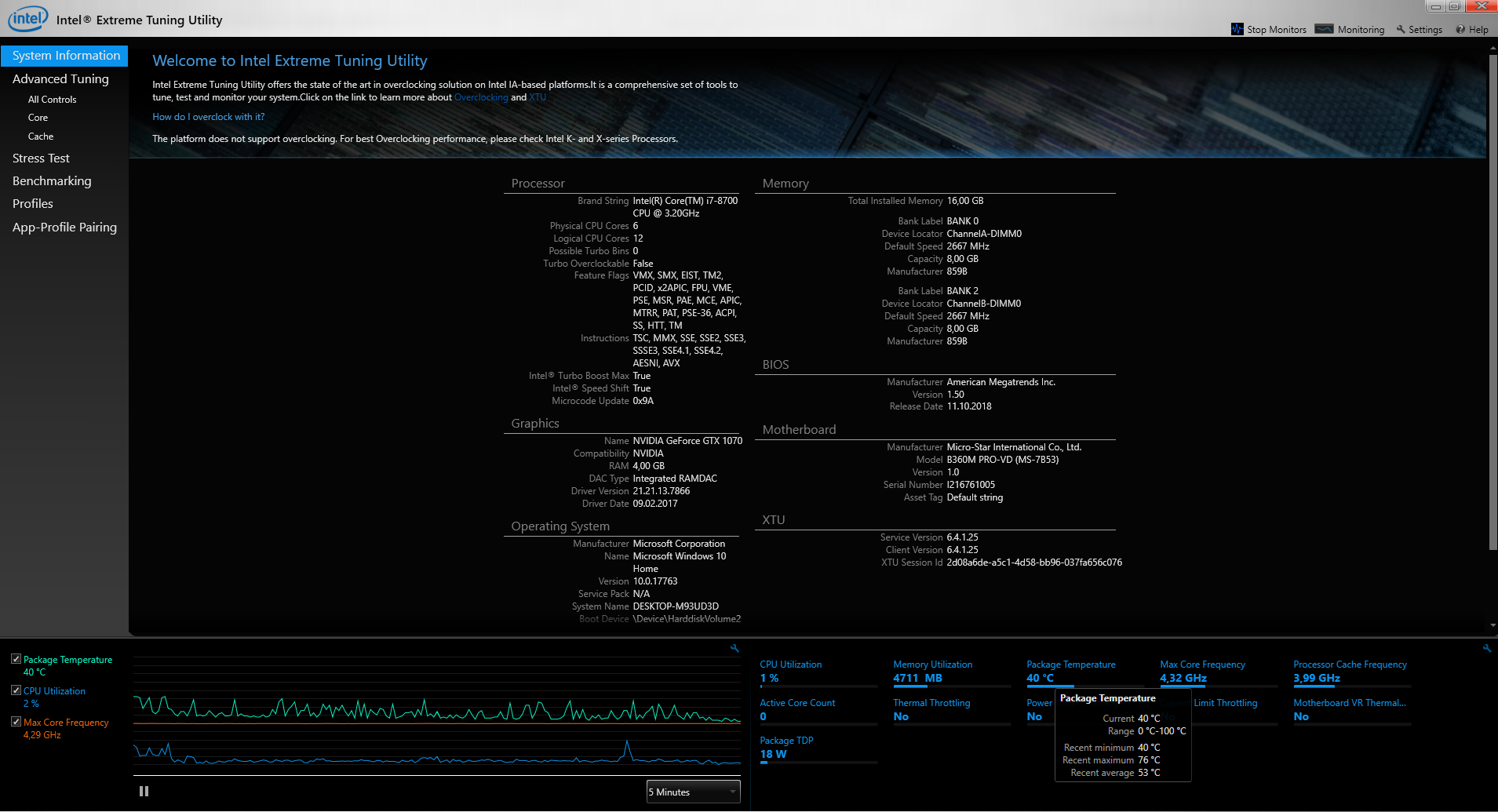Screen dimensions: 1498x812
Task: Open the Stress Test page
Action: pyautogui.click(x=41, y=158)
